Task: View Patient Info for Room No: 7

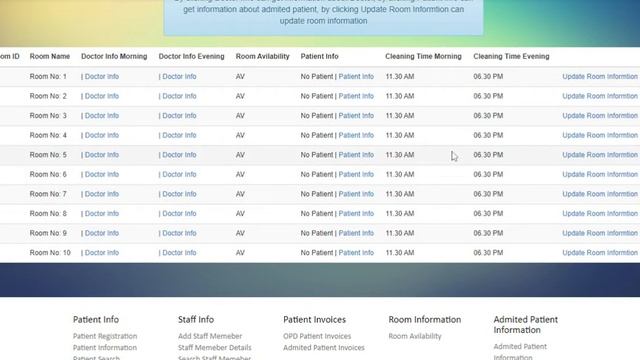Action: (356, 194)
